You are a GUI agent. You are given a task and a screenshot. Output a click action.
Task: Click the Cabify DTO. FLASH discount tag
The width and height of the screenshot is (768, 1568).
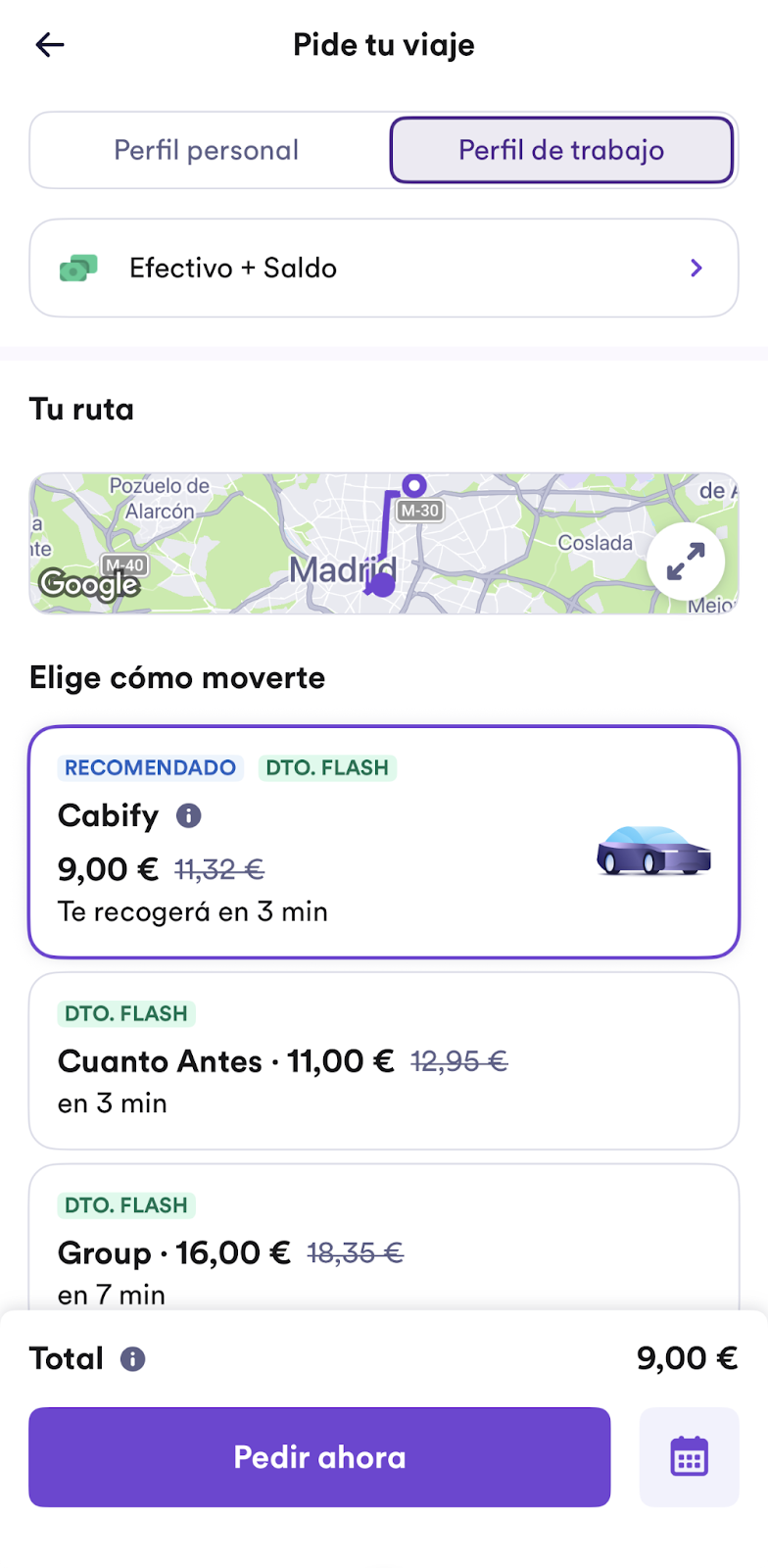tap(327, 767)
